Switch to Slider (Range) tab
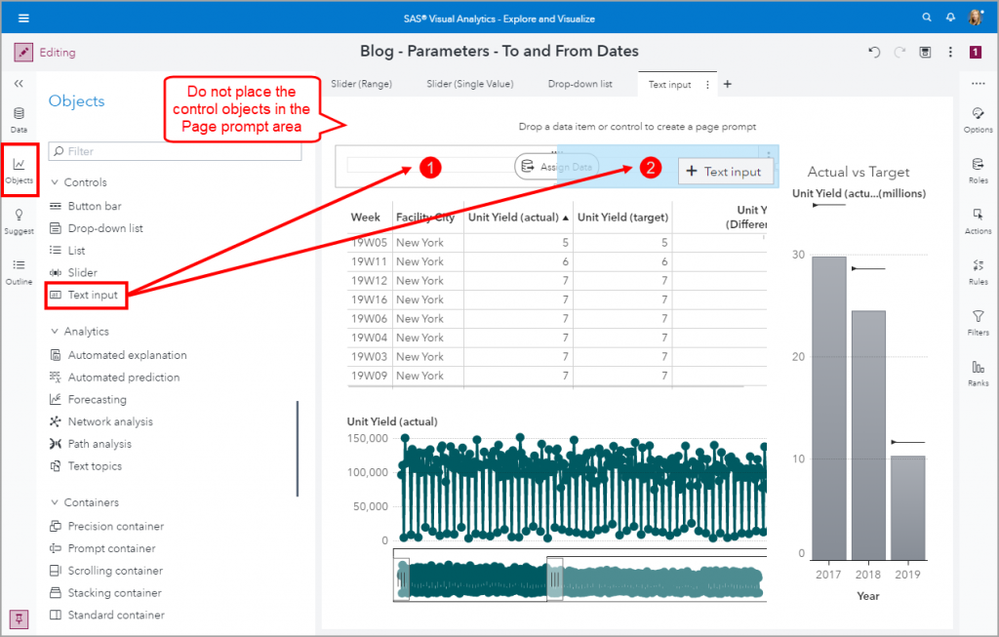The width and height of the screenshot is (999, 637). tap(361, 84)
